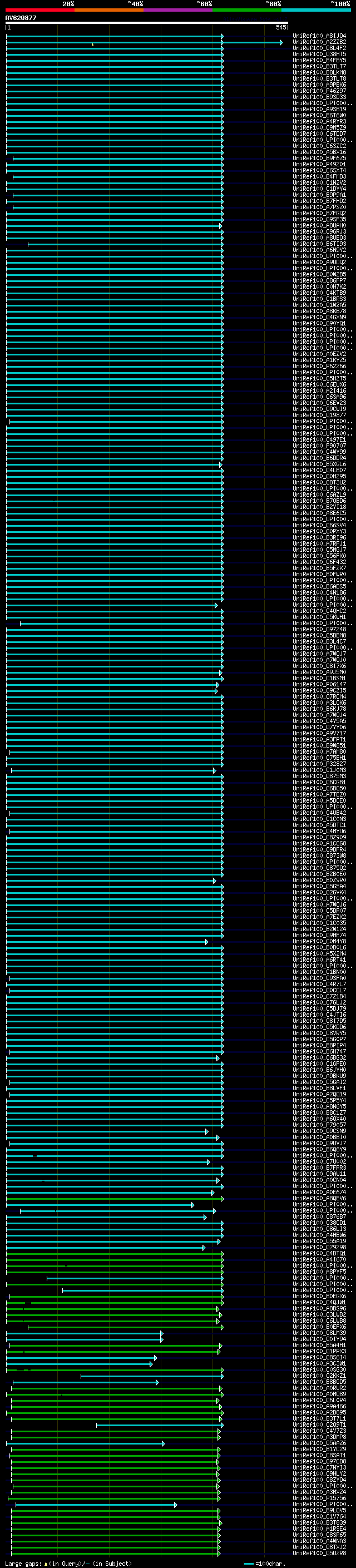
Task: Select hit label UniRef100_B8LKM8
Action: pos(319,72)
